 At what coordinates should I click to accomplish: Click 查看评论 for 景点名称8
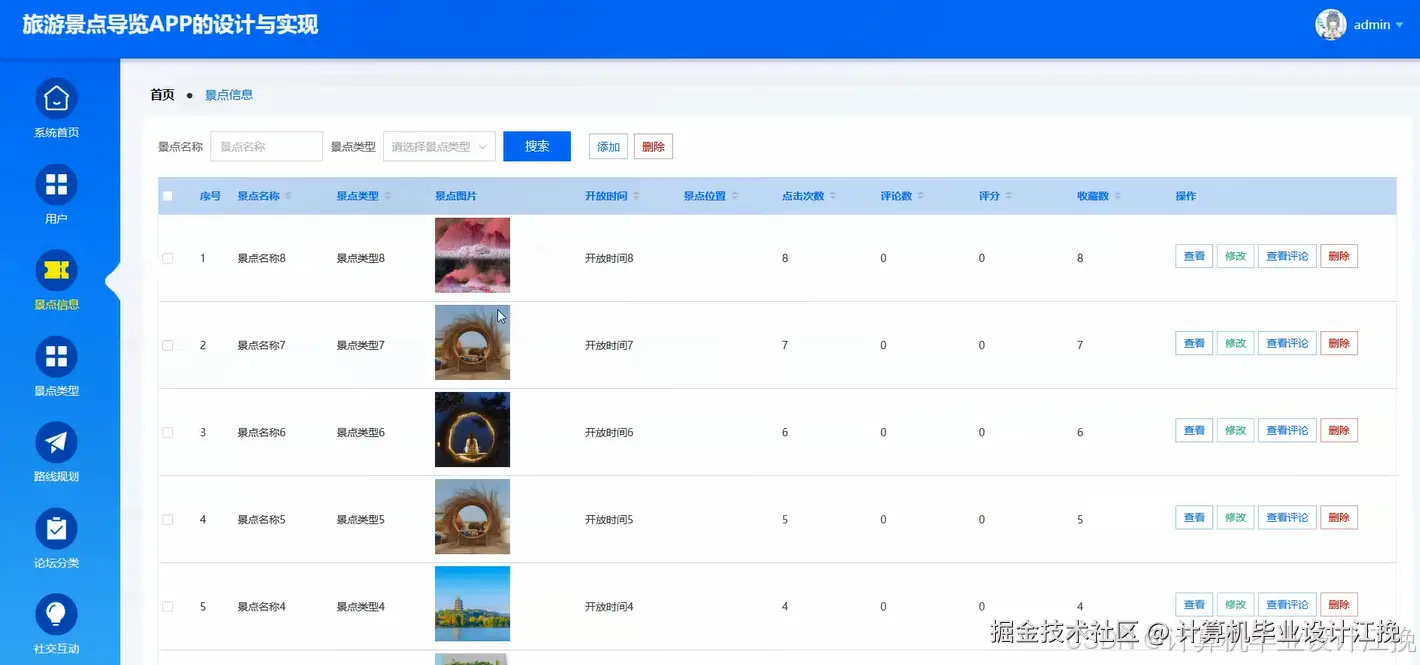[1287, 256]
